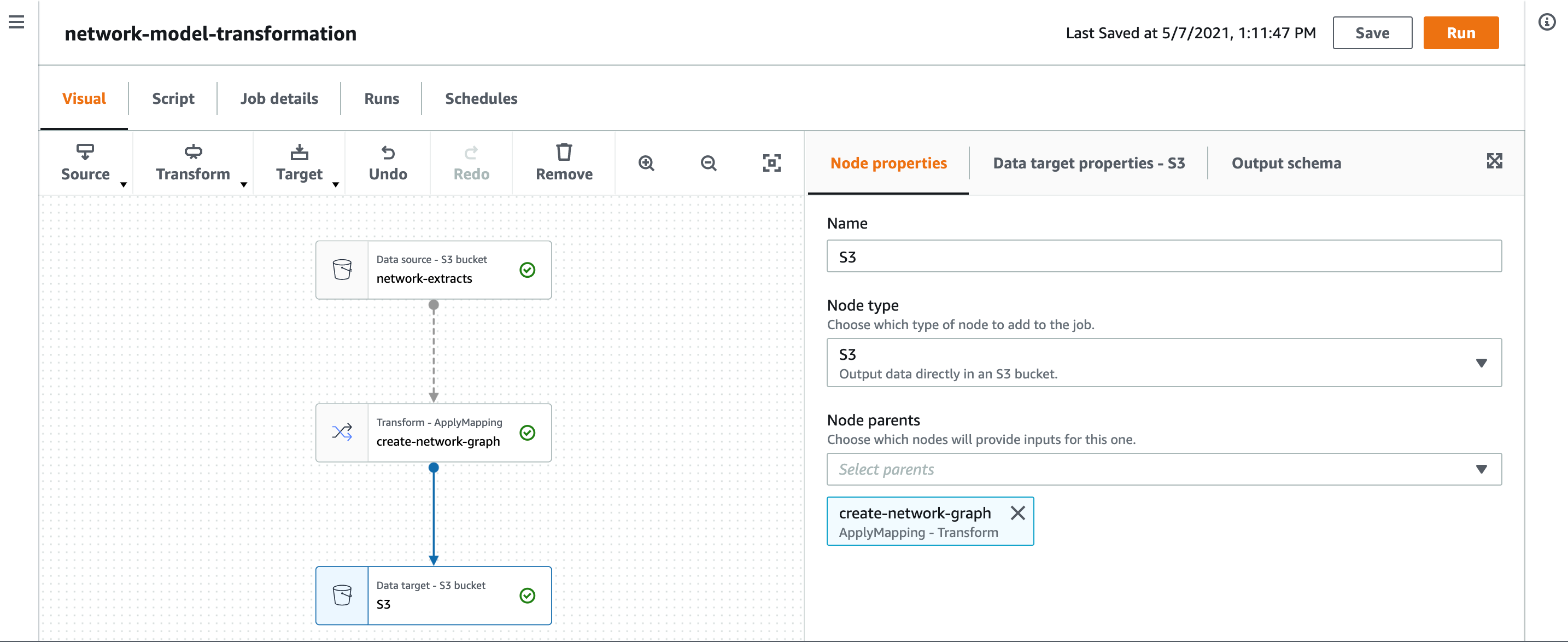Image resolution: width=1568 pixels, height=642 pixels.
Task: Run the Glue job
Action: pos(1460,33)
